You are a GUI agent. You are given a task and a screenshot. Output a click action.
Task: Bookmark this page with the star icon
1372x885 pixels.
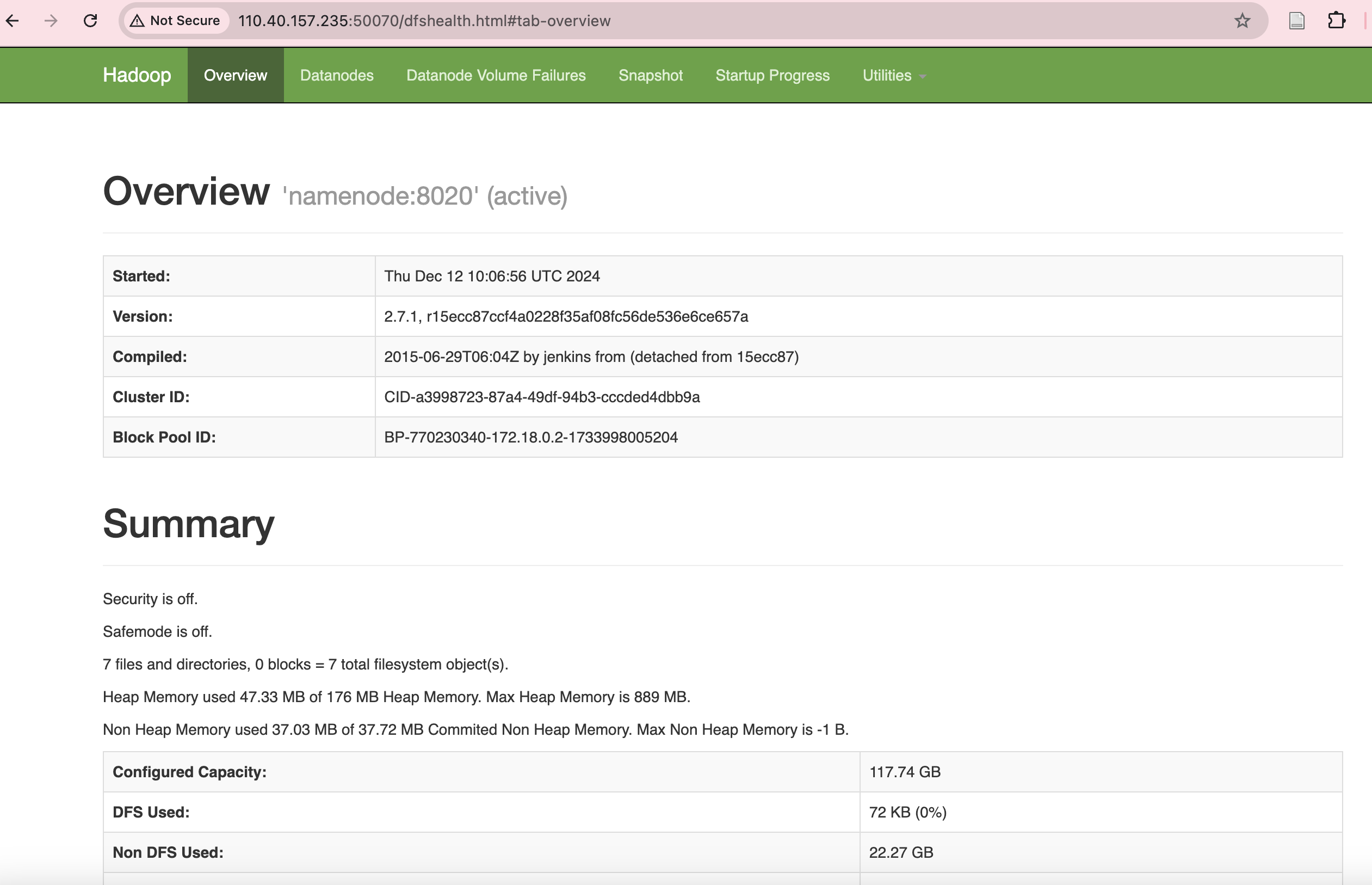click(x=1241, y=21)
